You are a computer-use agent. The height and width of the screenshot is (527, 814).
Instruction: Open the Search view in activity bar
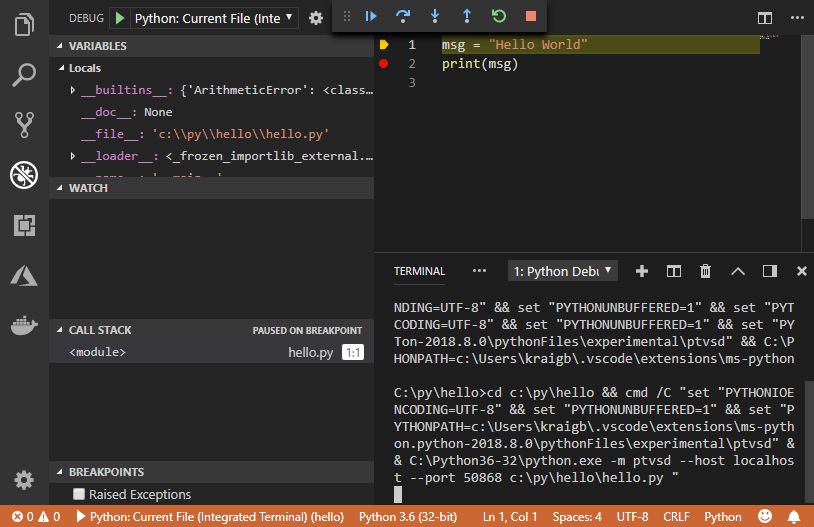click(x=24, y=75)
